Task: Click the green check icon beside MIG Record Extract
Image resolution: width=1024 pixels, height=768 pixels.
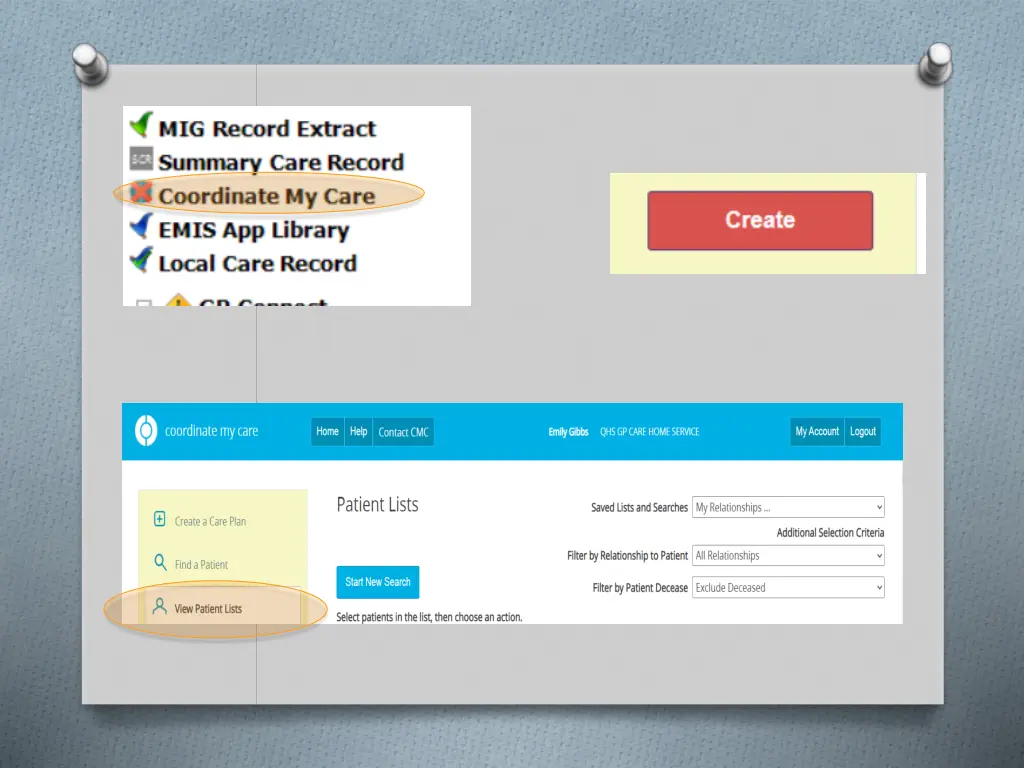Action: click(141, 124)
